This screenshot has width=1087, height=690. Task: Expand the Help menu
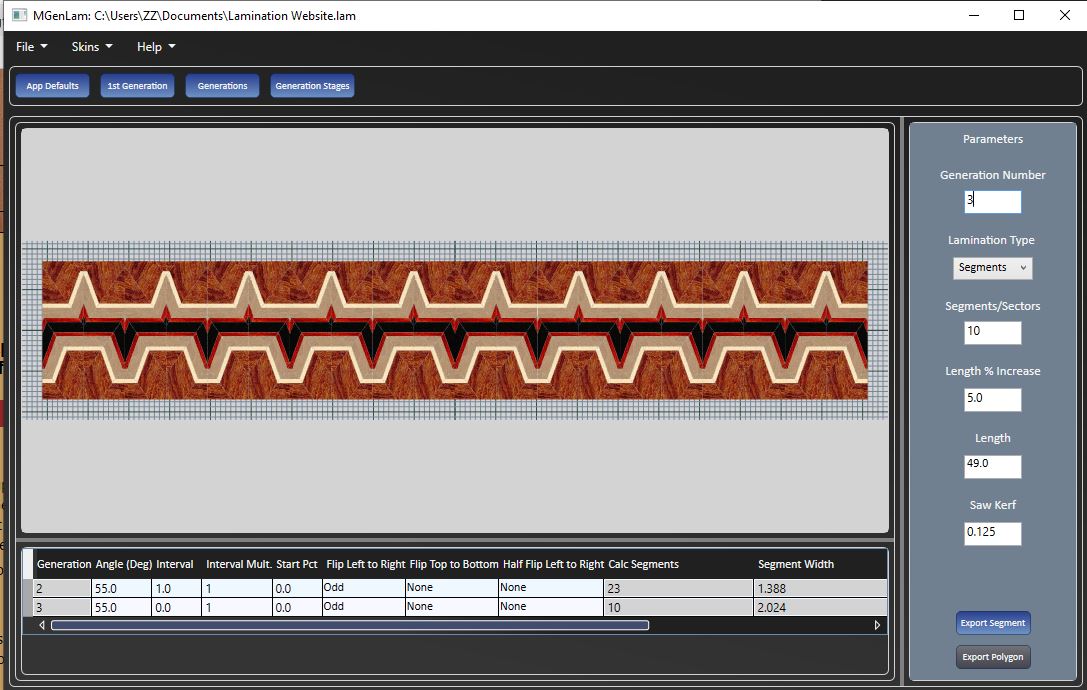click(x=155, y=47)
